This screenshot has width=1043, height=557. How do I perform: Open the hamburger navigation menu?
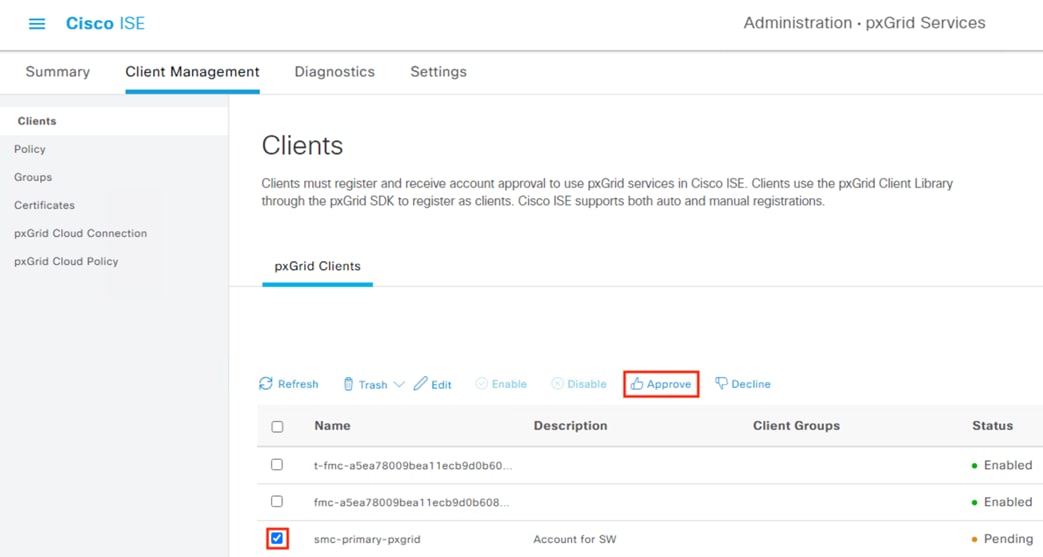(37, 24)
